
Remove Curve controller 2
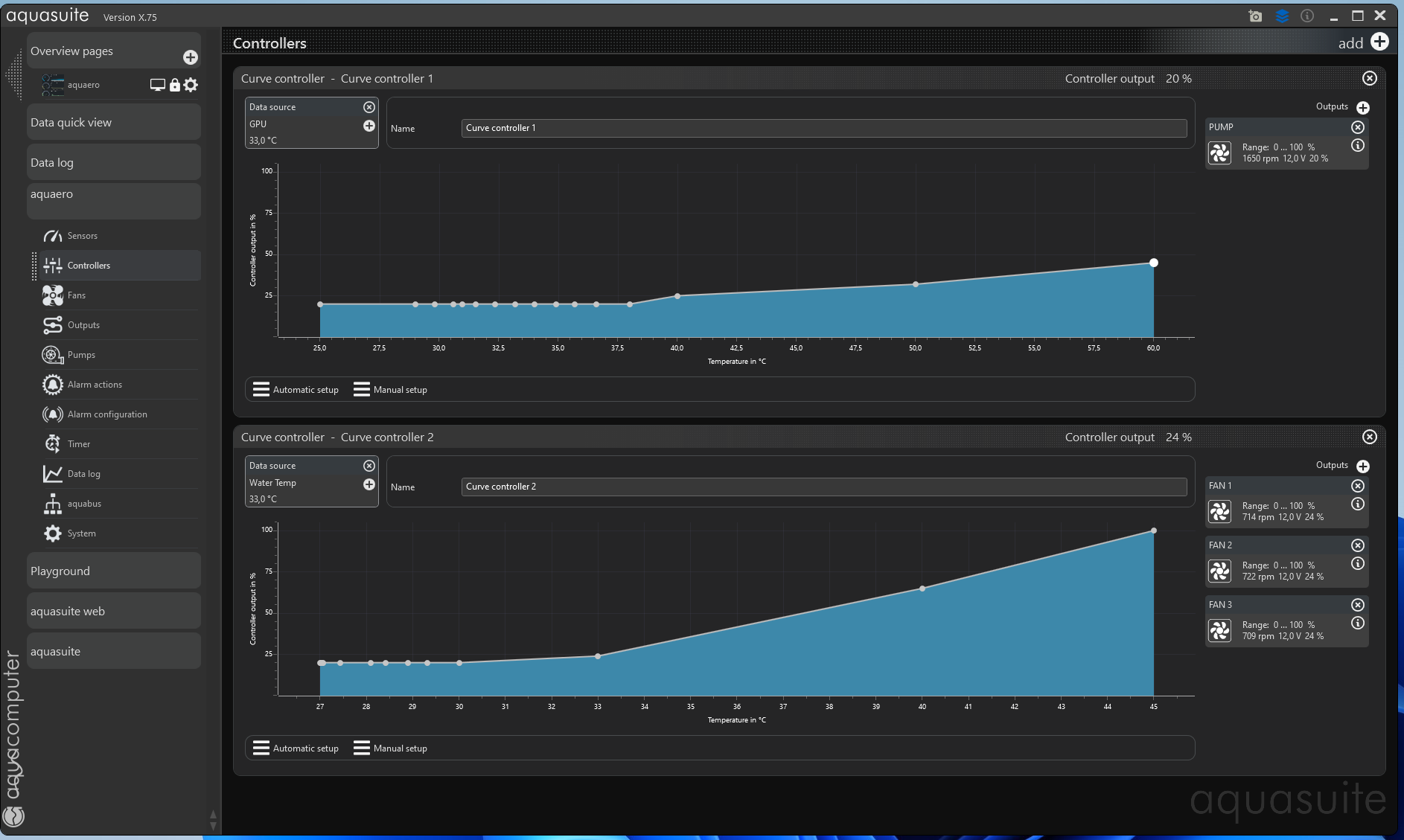1370,437
